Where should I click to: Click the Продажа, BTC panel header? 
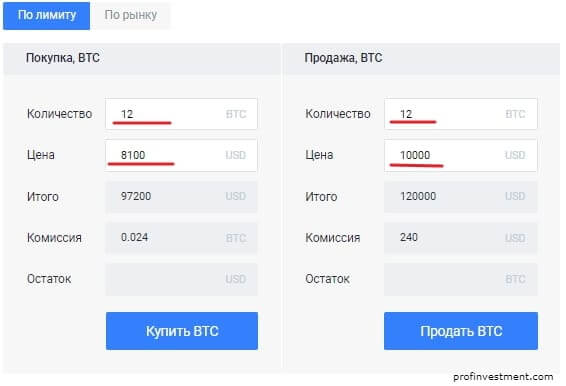tap(421, 59)
